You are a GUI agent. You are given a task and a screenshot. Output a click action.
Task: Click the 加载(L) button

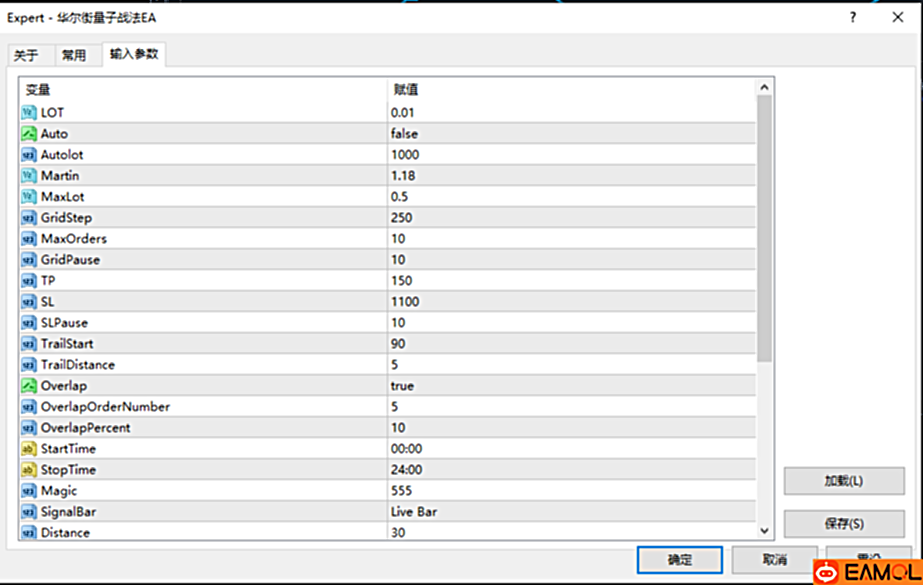coord(844,481)
